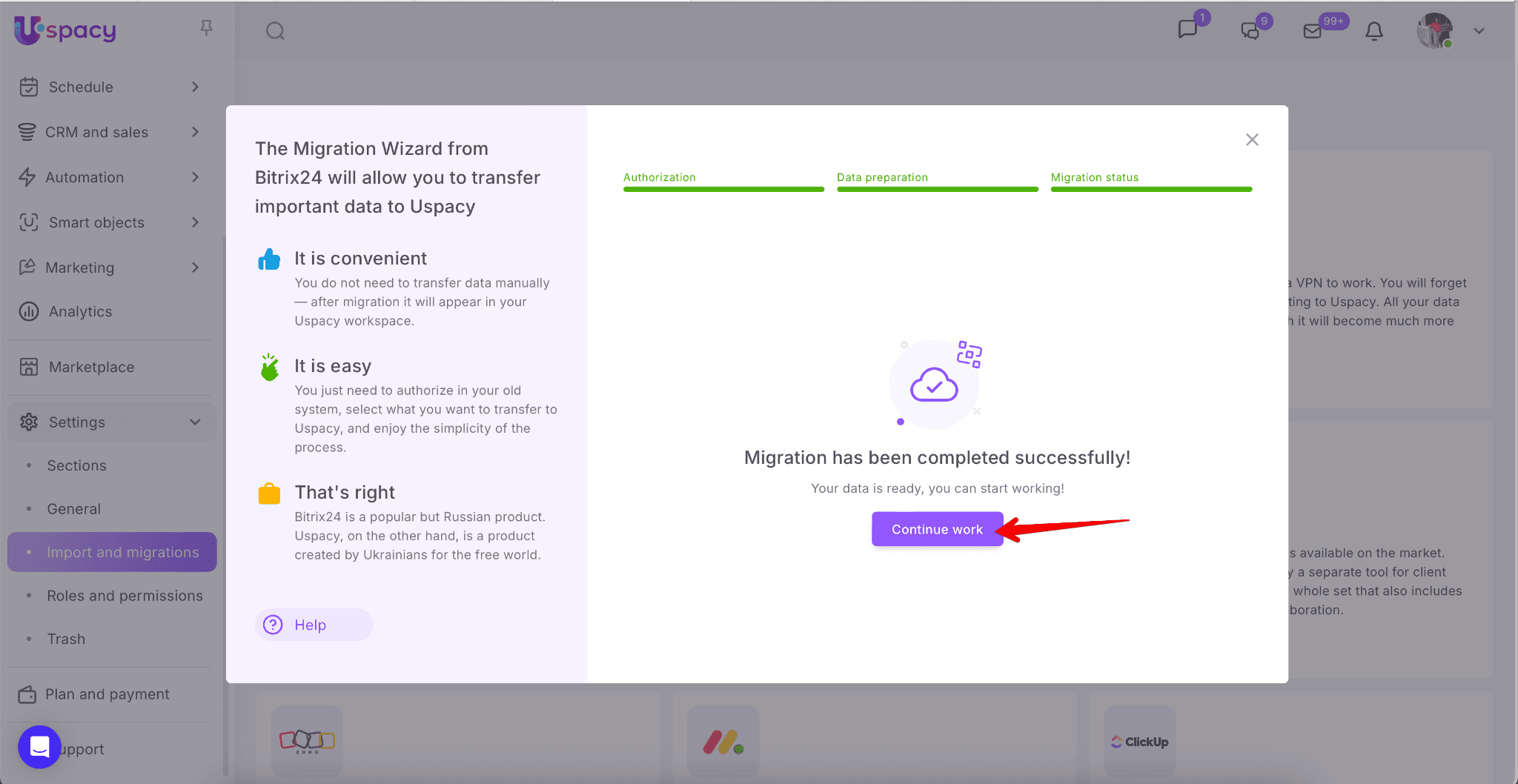The height and width of the screenshot is (784, 1518).
Task: Open the Schedule section
Action: pyautogui.click(x=82, y=87)
